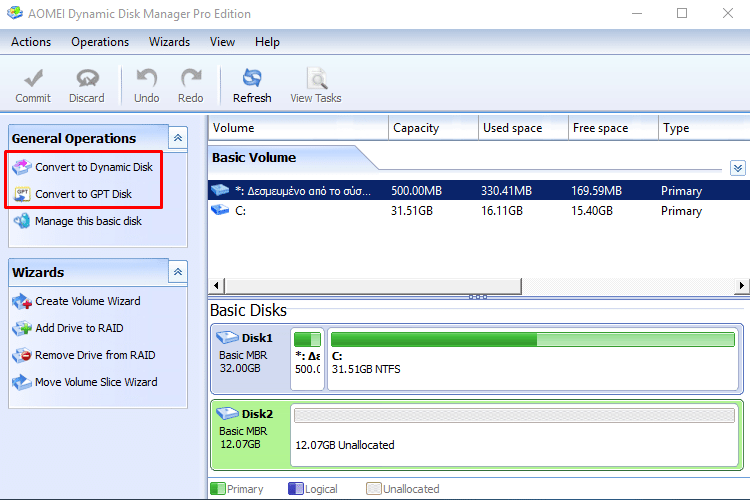Open the Help menu
The height and width of the screenshot is (500, 750).
pyautogui.click(x=267, y=42)
